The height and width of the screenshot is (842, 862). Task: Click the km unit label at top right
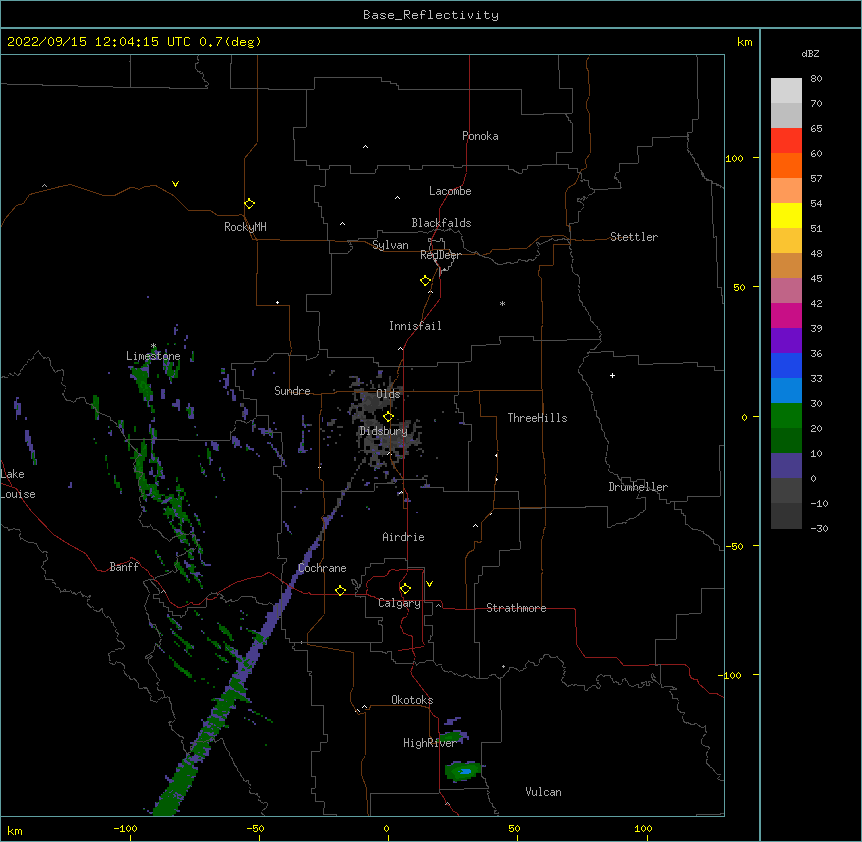click(x=745, y=42)
